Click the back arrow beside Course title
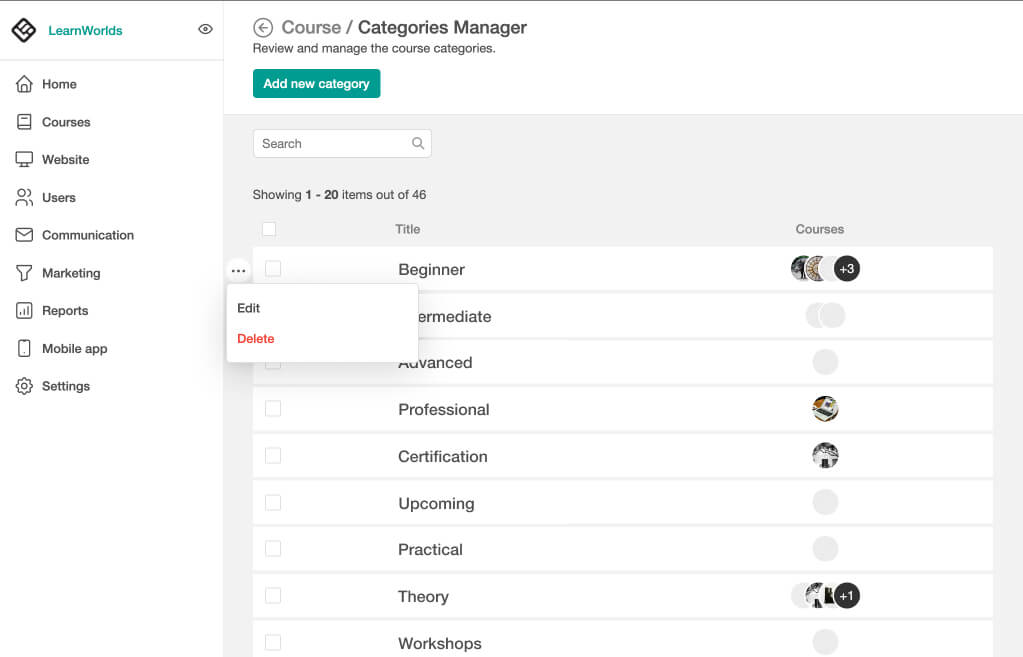This screenshot has height=657, width=1023. click(x=262, y=27)
